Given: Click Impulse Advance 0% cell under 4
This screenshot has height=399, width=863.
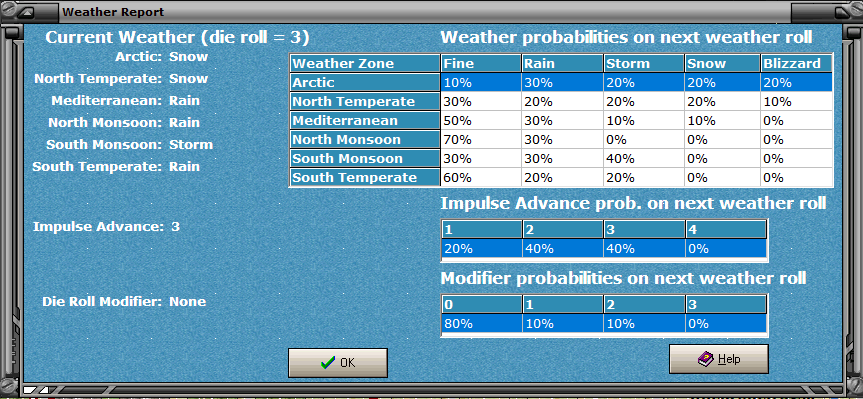Looking at the screenshot, I should tap(725, 248).
